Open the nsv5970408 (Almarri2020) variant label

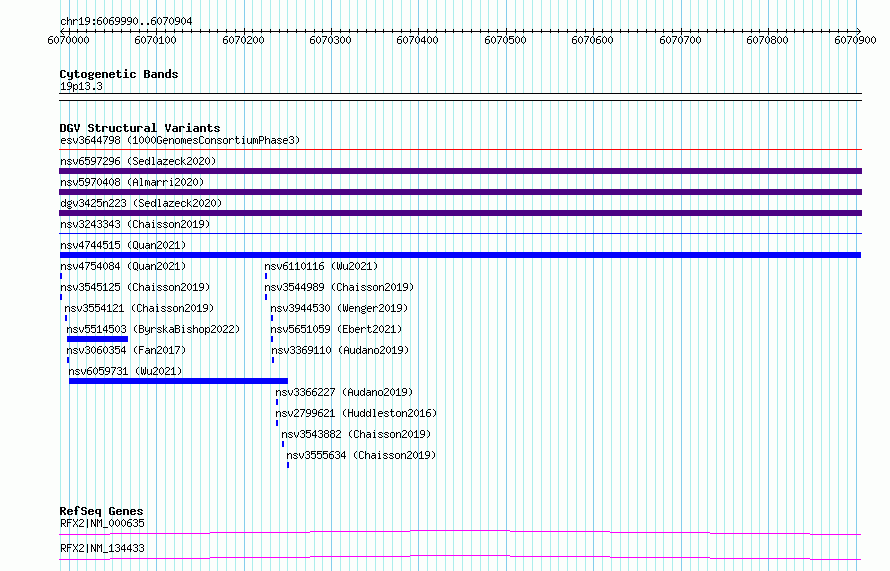tap(132, 182)
